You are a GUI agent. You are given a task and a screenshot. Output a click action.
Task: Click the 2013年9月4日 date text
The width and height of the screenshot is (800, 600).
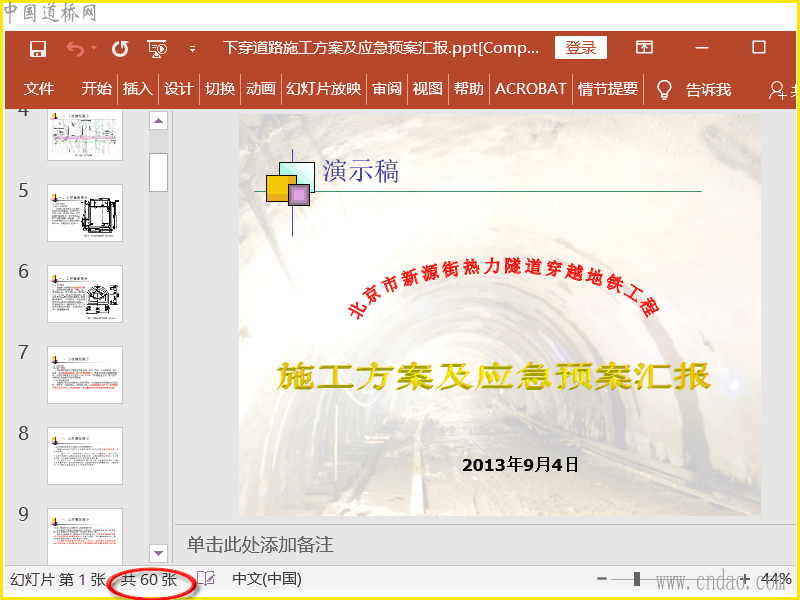pyautogui.click(x=520, y=465)
